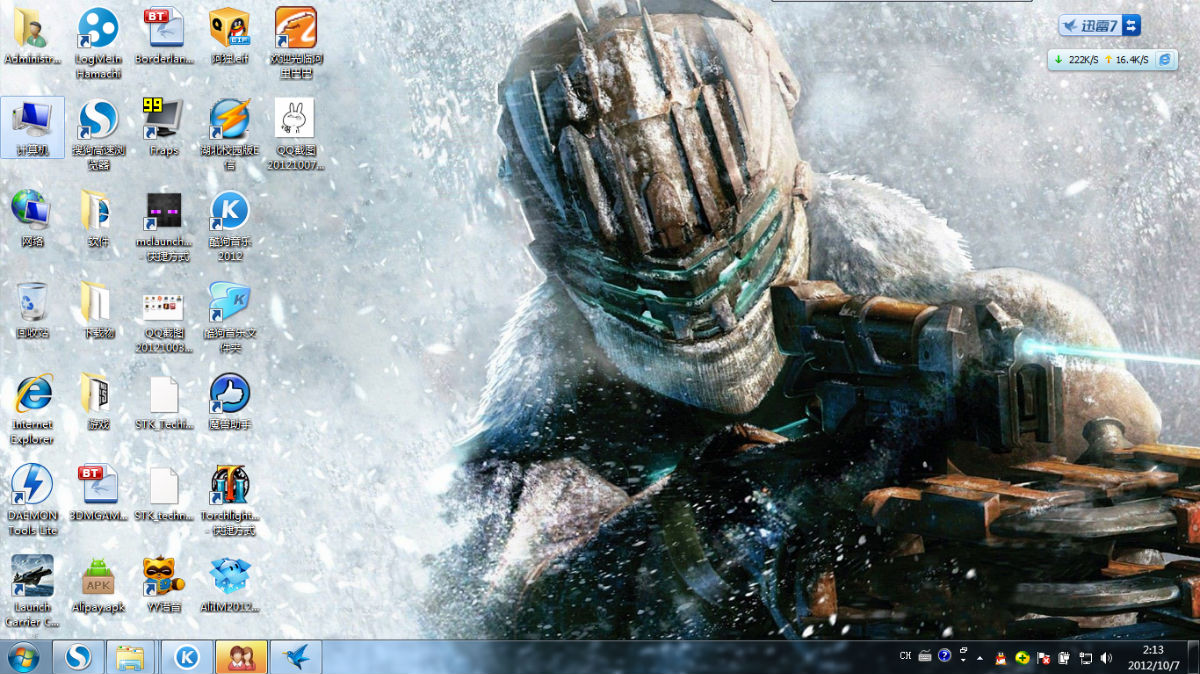Open the network connection tray icon

1085,658
